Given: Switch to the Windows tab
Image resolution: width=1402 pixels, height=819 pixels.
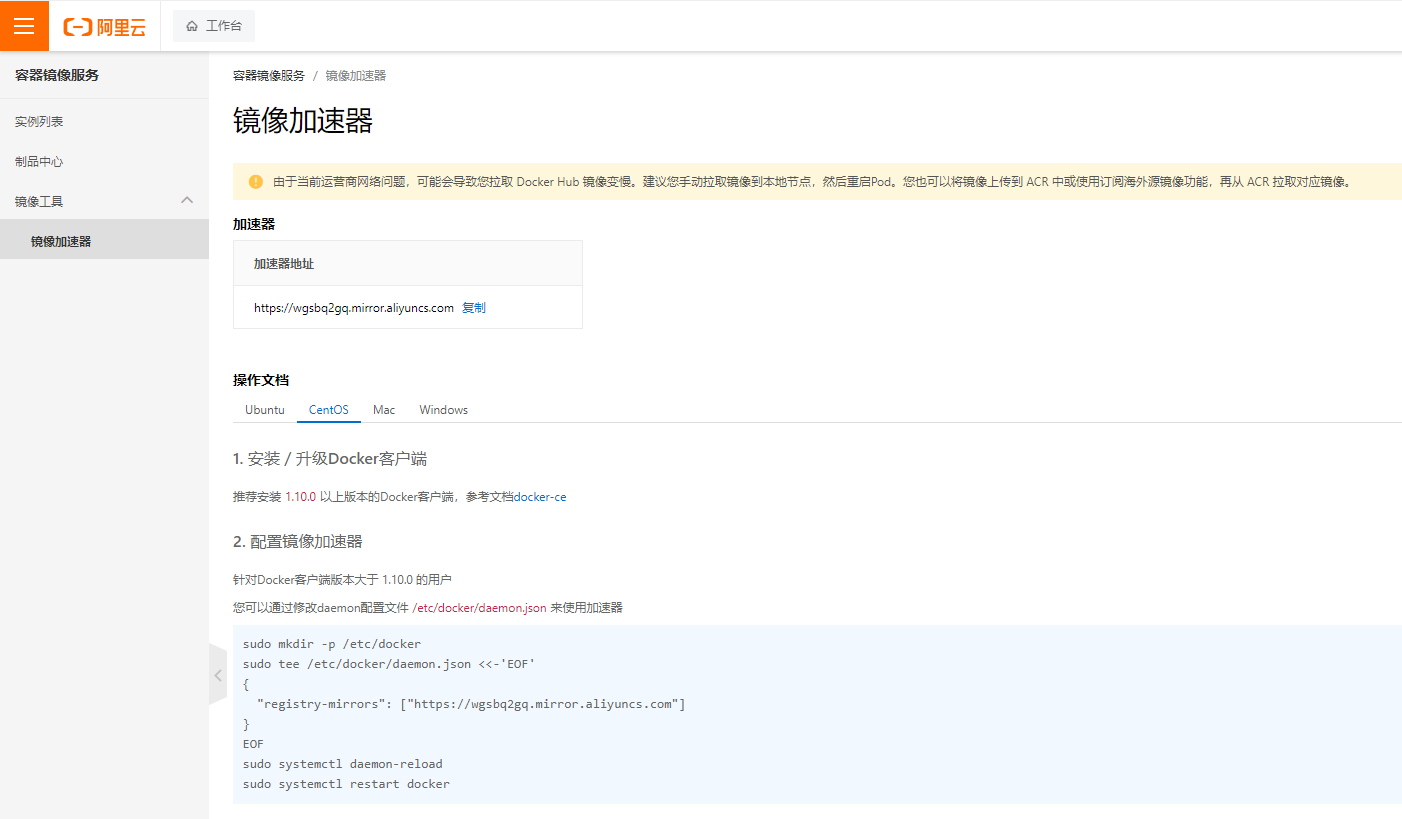Looking at the screenshot, I should [x=444, y=410].
